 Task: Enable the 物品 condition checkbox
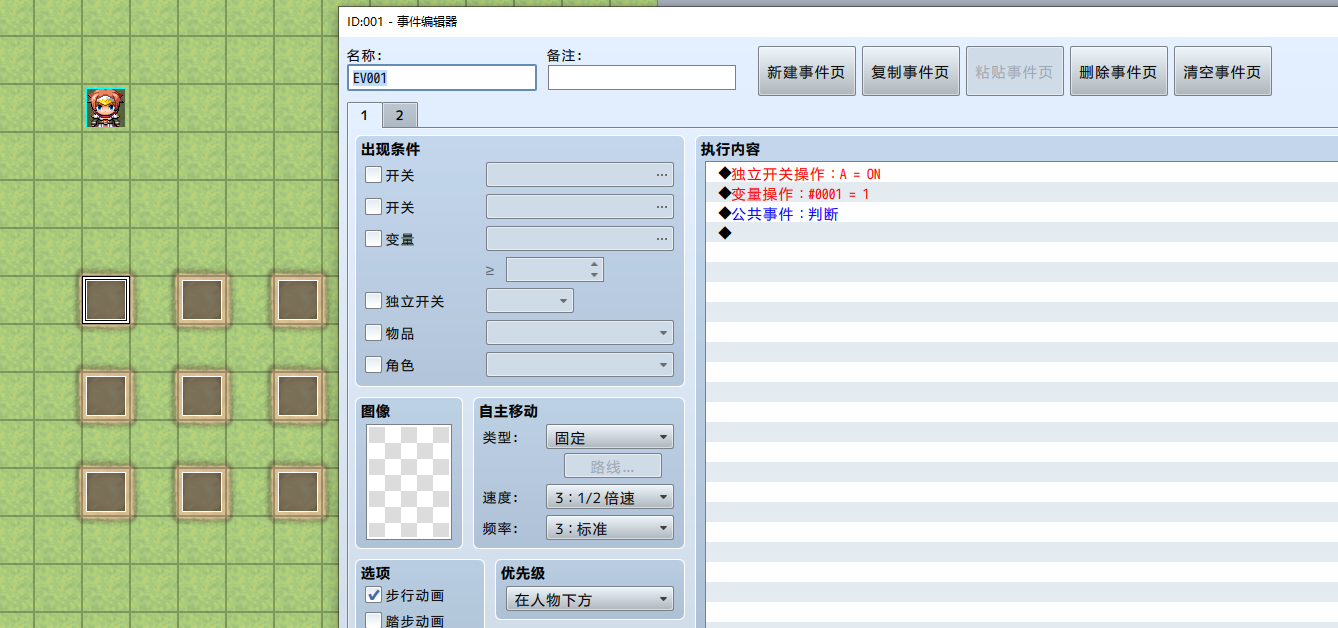(373, 333)
